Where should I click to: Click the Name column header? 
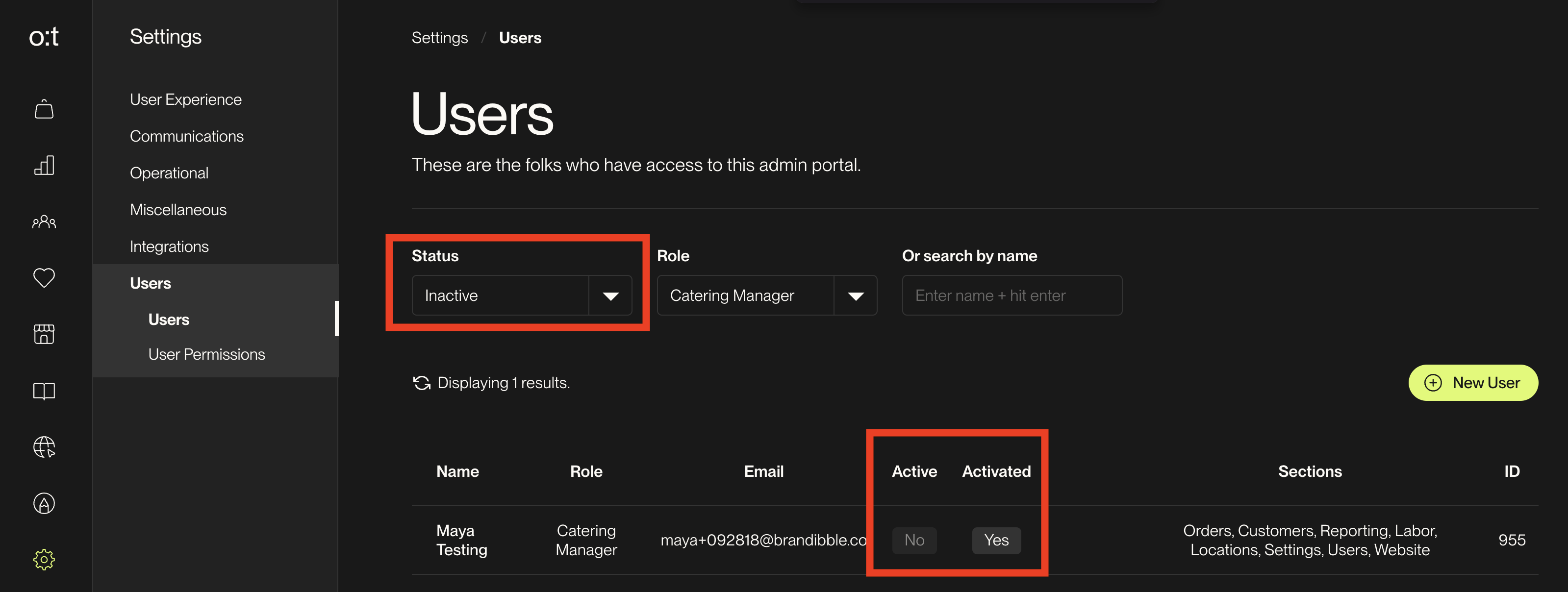click(x=457, y=471)
